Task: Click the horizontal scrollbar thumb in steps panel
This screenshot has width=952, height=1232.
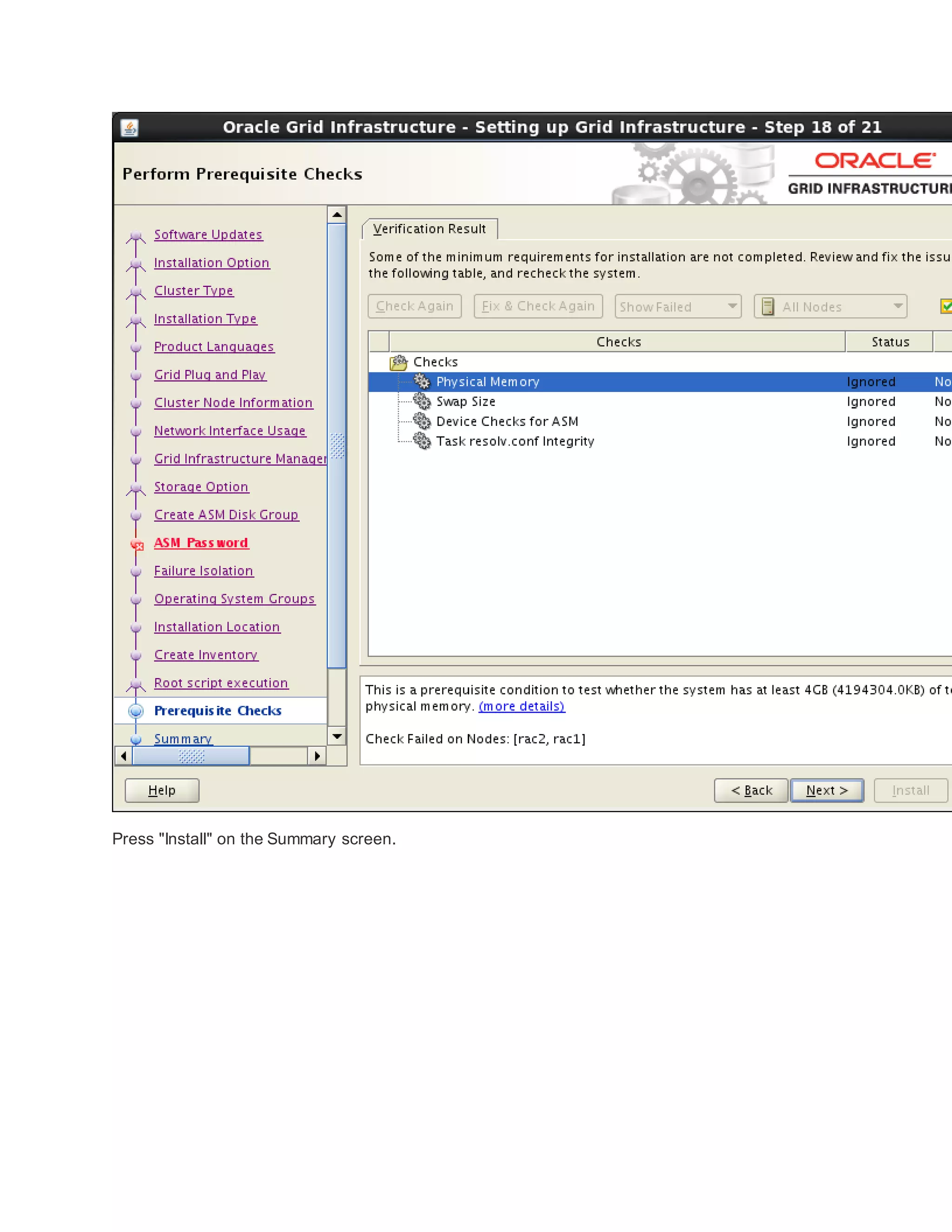Action: 191,756
